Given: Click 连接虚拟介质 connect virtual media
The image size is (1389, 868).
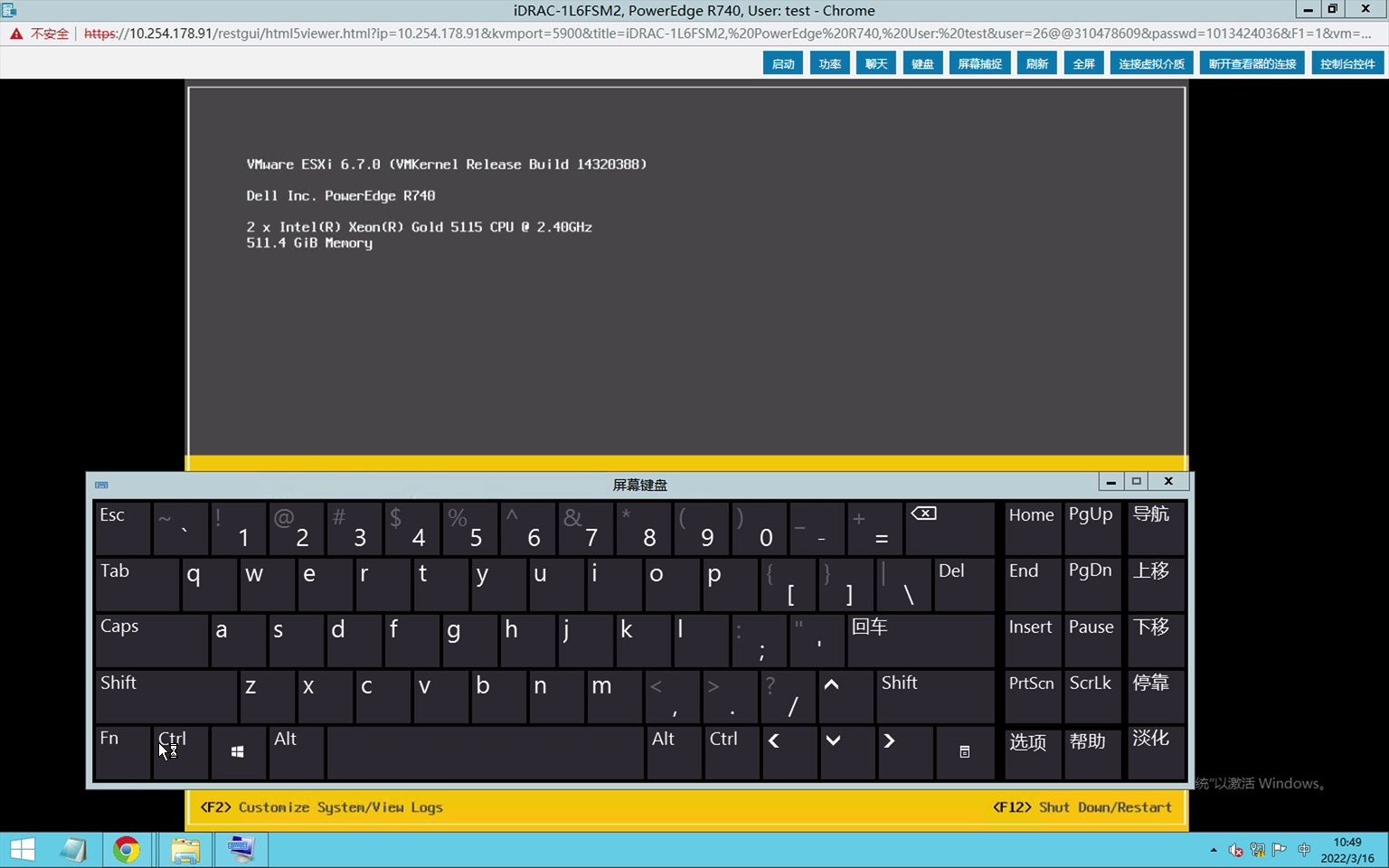Looking at the screenshot, I should coord(1151,63).
